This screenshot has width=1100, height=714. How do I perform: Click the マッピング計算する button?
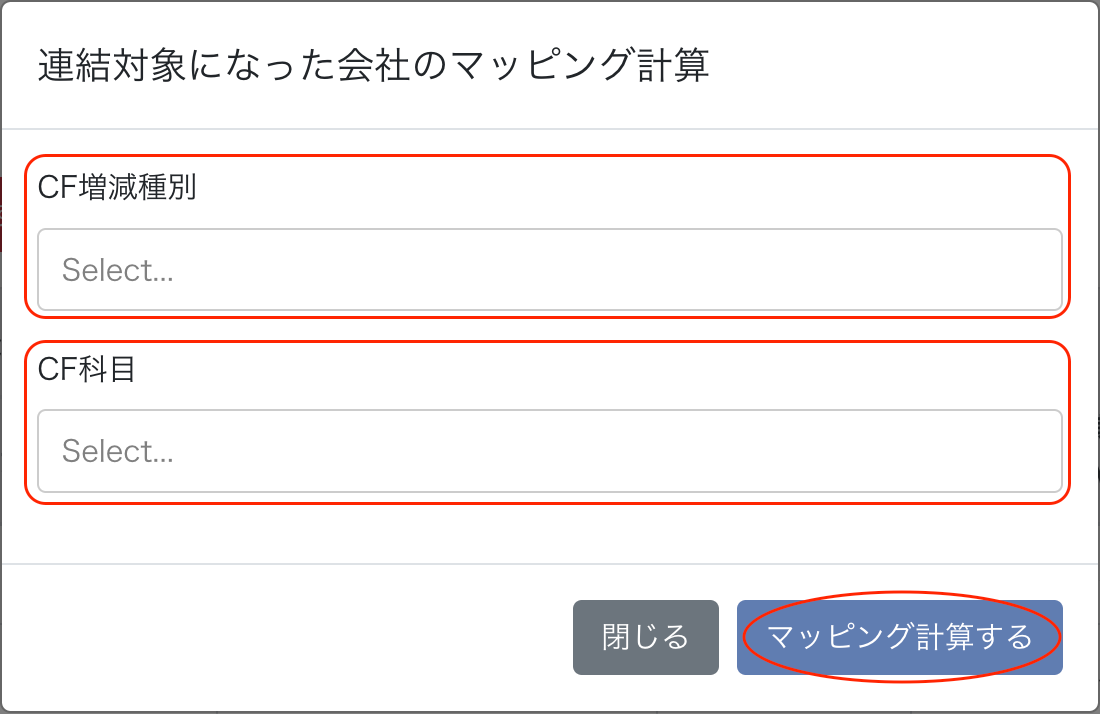899,637
